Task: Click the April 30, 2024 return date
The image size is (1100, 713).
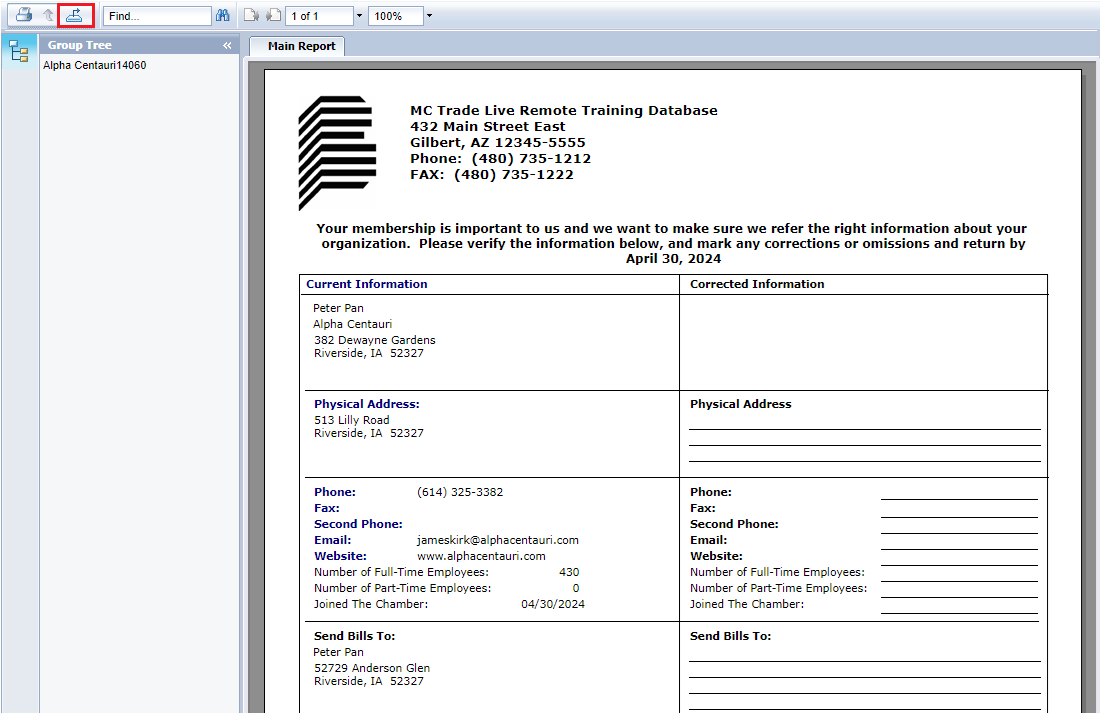Action: coord(673,259)
